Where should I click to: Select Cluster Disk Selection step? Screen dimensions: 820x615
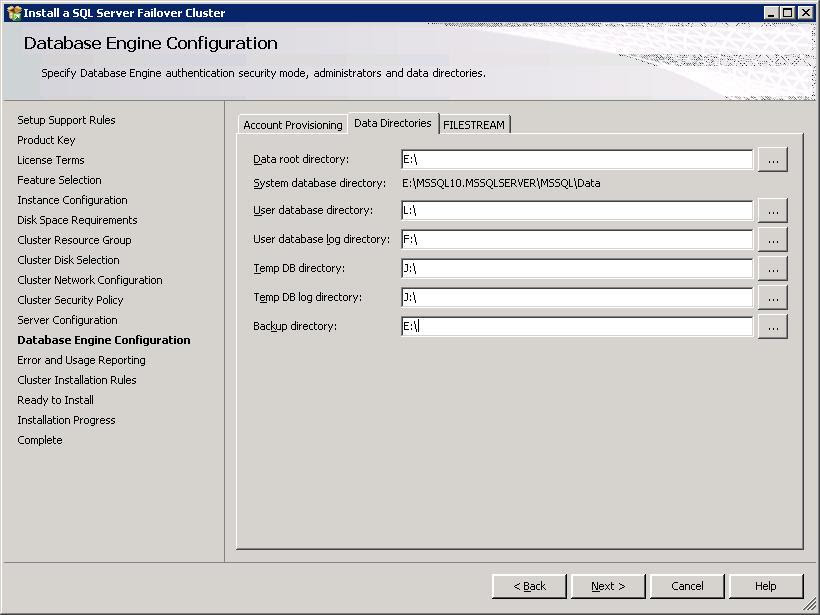69,260
